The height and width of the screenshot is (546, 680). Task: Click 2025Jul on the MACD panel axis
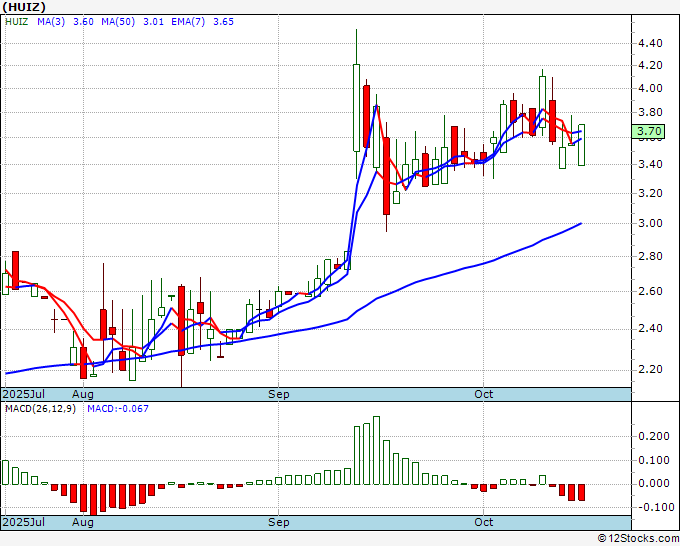(24, 522)
